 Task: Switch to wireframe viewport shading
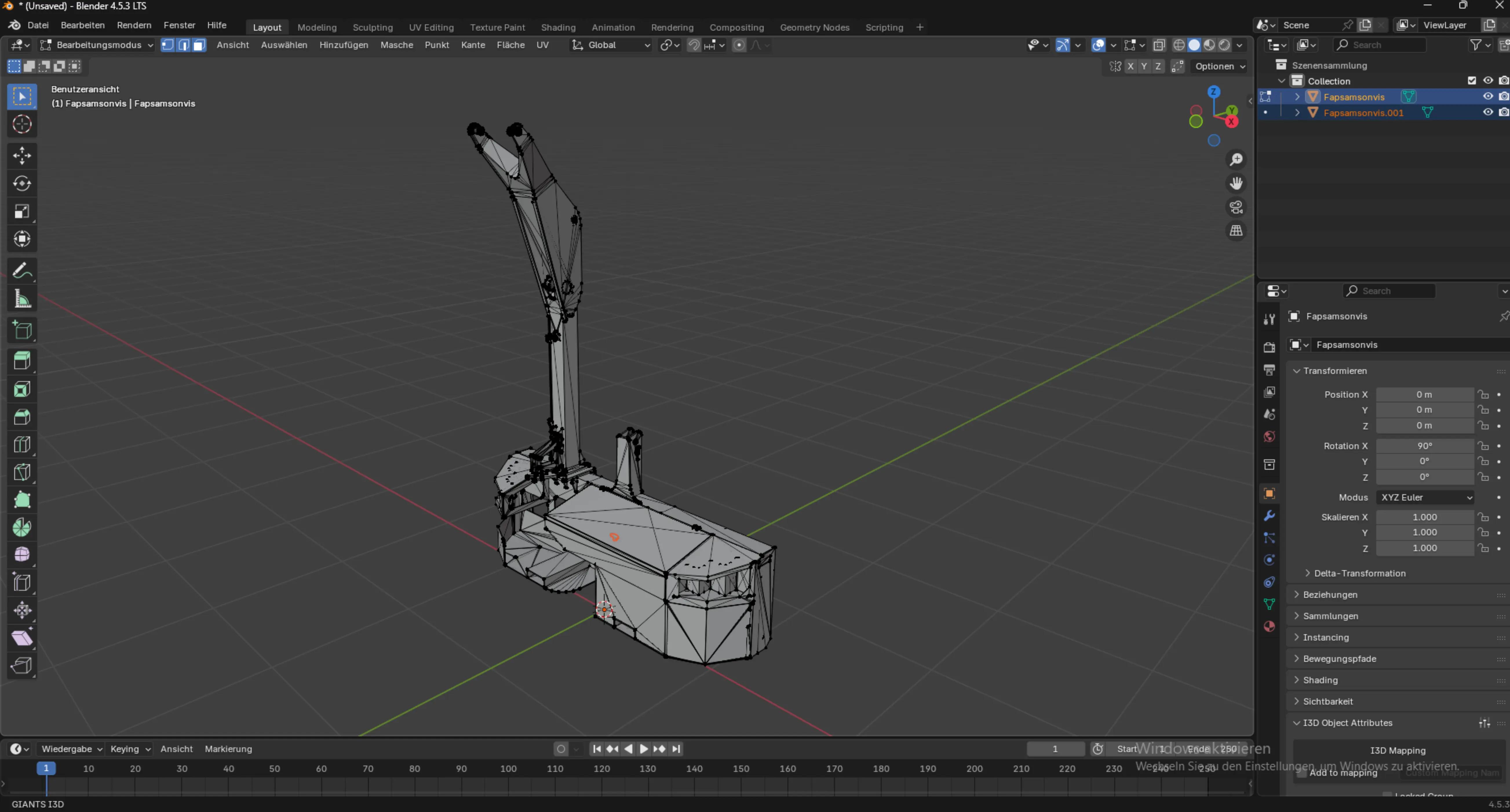point(1179,45)
